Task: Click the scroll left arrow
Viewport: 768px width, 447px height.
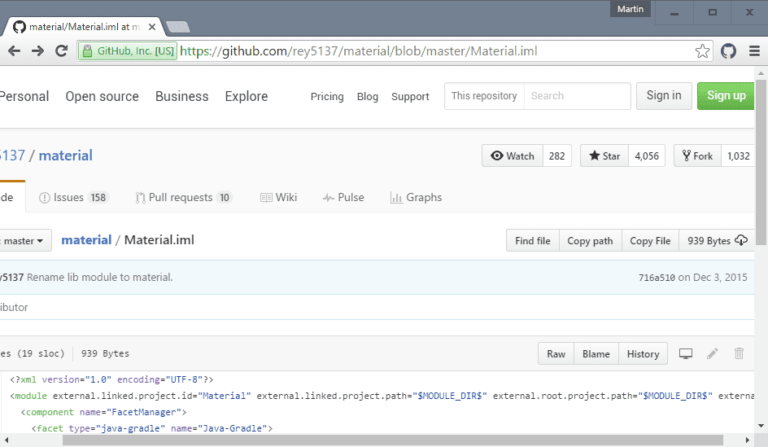Action: coord(6,440)
